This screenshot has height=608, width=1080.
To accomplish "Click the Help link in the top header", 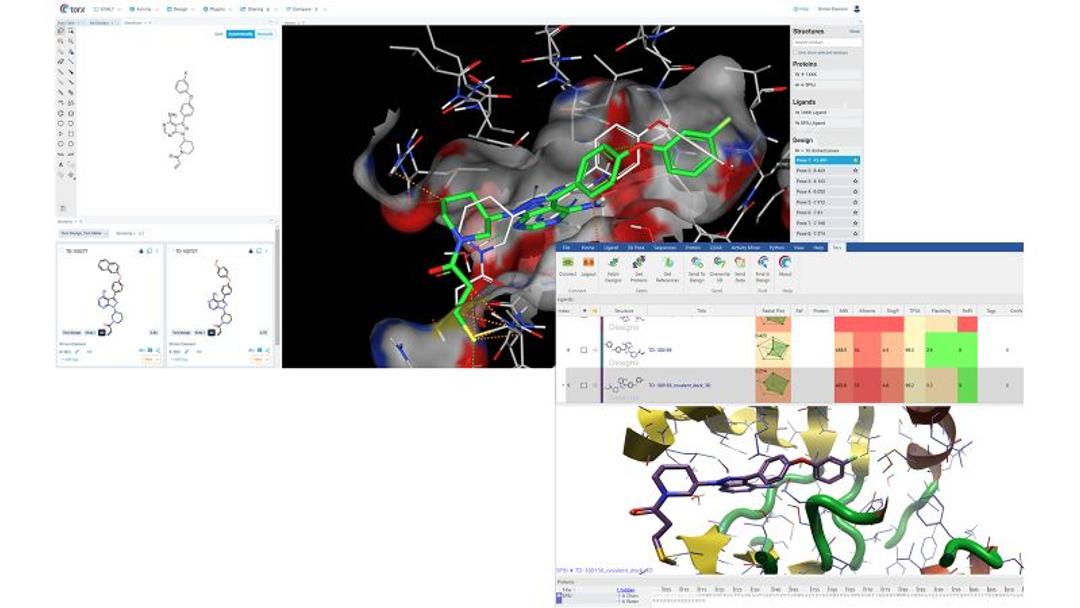I will point(801,9).
